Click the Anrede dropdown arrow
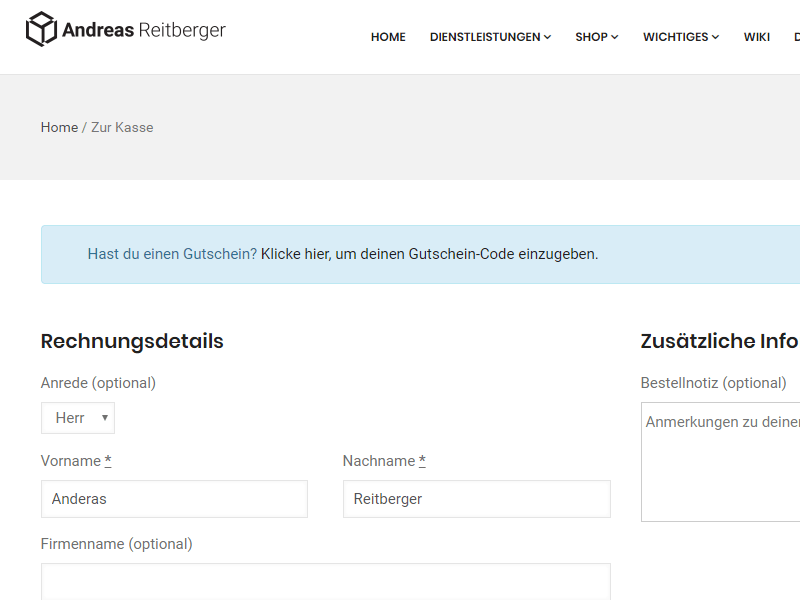 (x=105, y=418)
